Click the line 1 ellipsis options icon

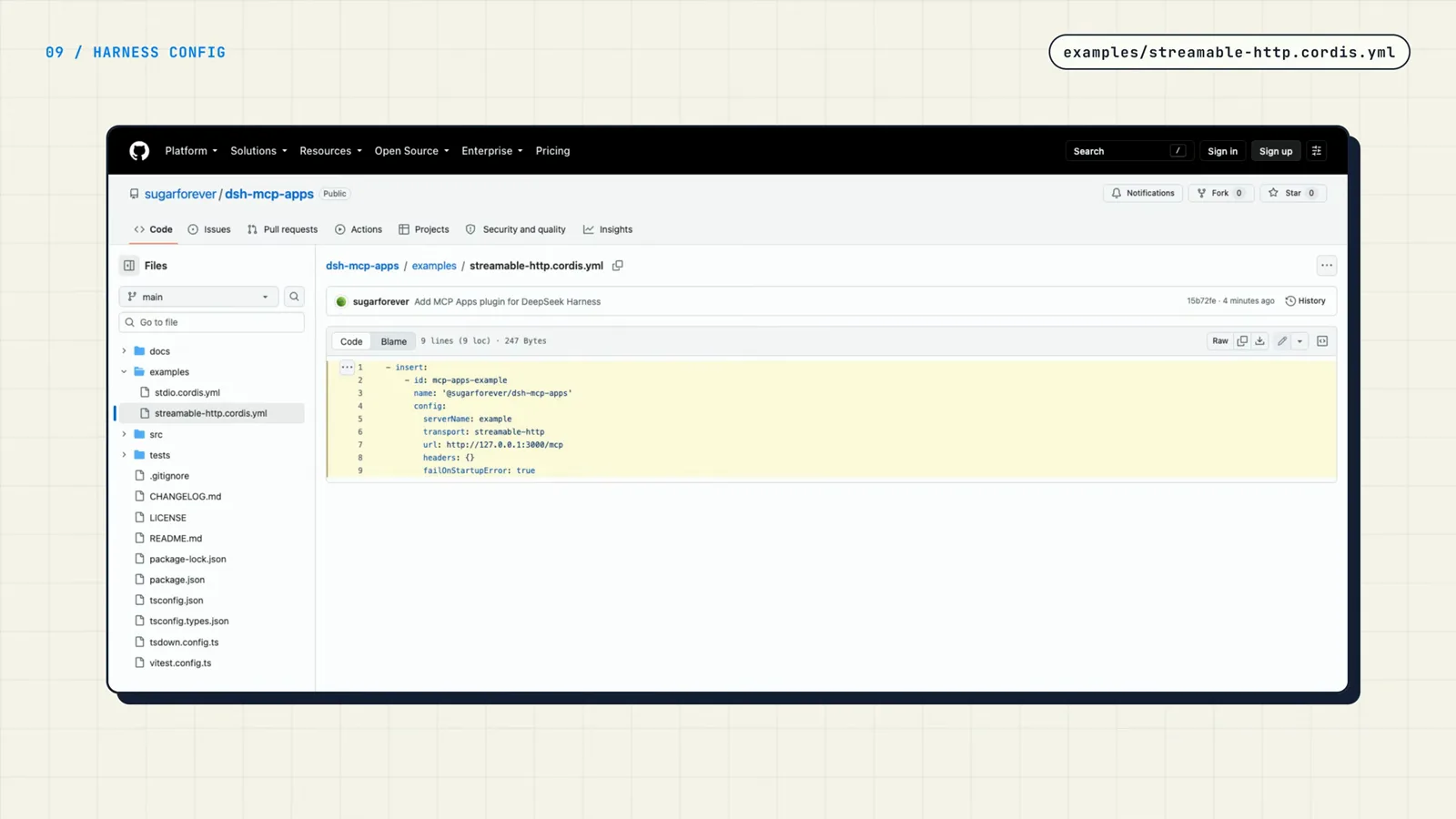[347, 368]
